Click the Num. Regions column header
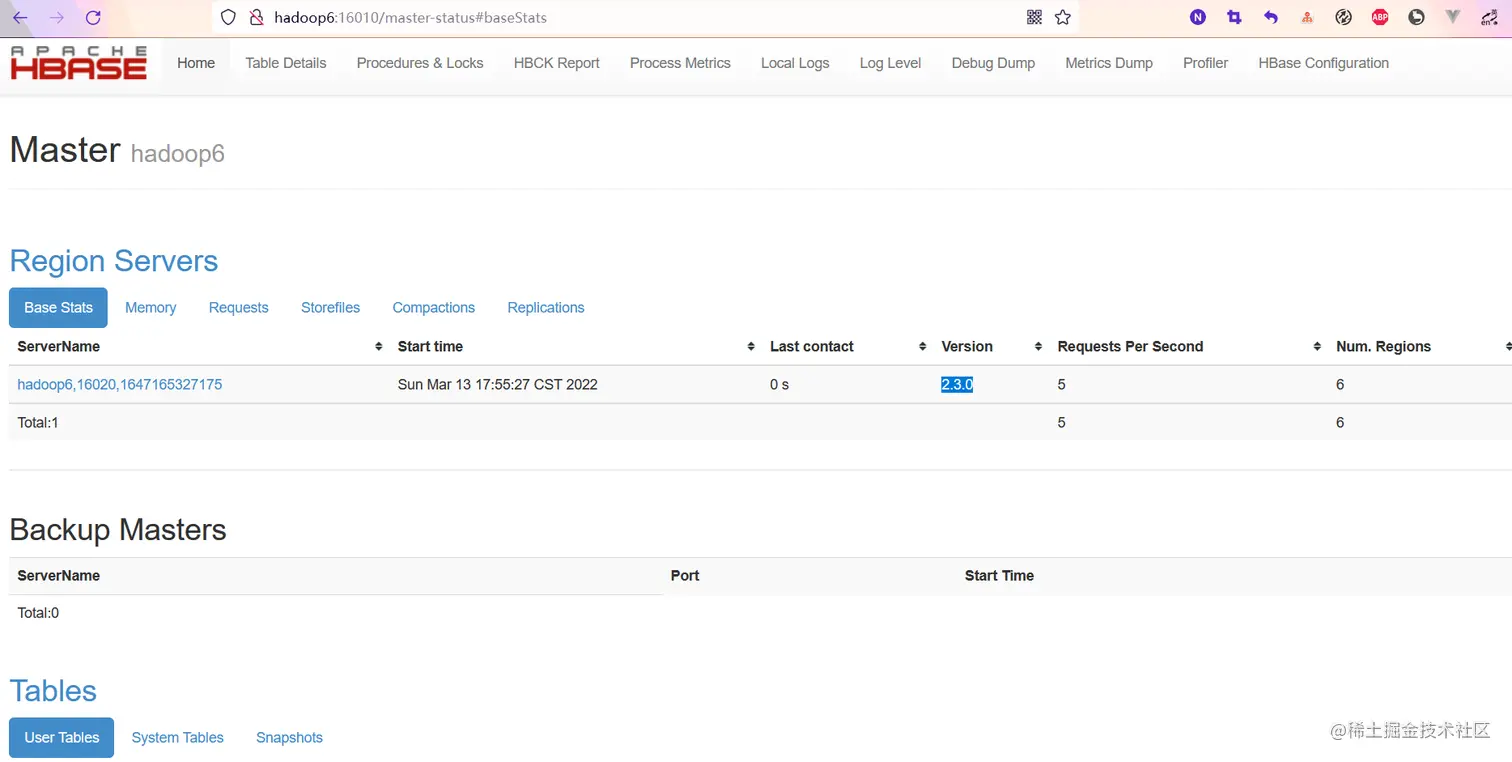 click(x=1384, y=346)
